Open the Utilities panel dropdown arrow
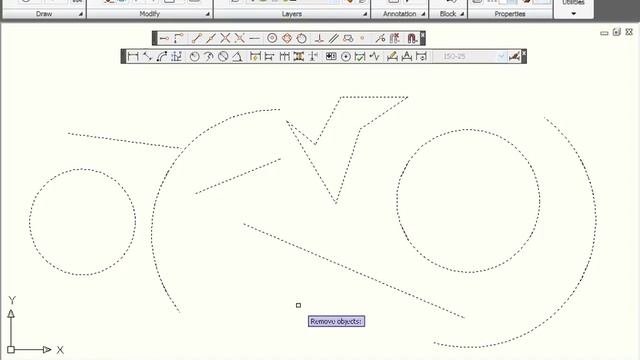The width and height of the screenshot is (640, 360). [x=573, y=13]
